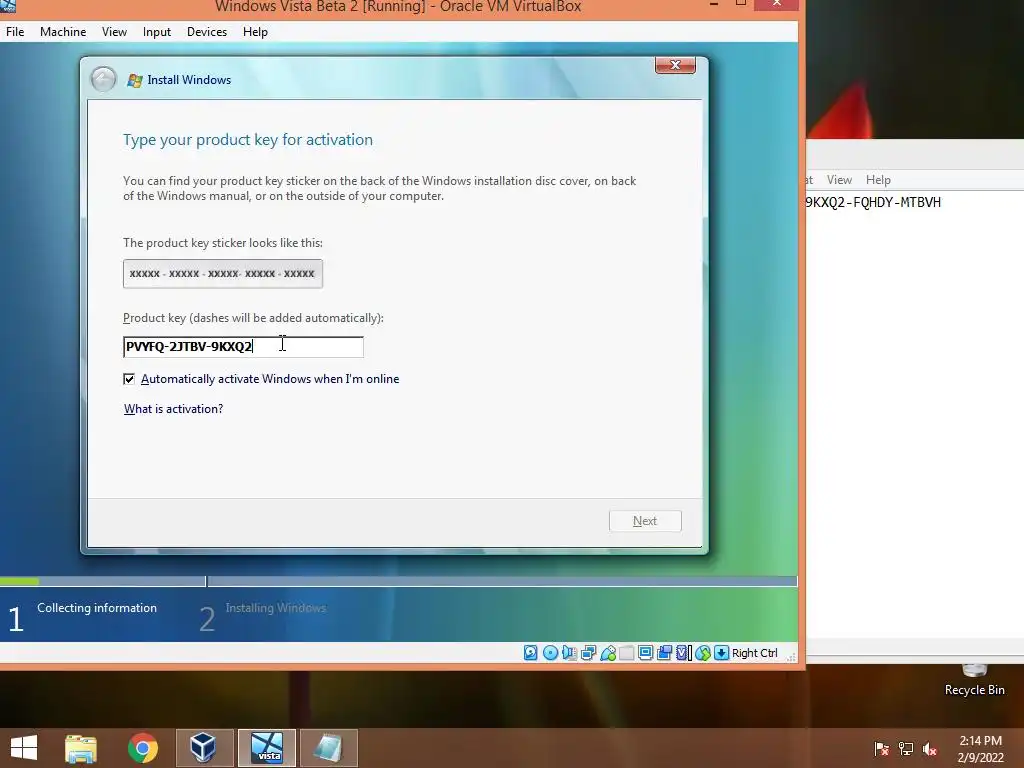Click inside the product key input field
Viewport: 1024px width, 768px height.
coord(243,346)
